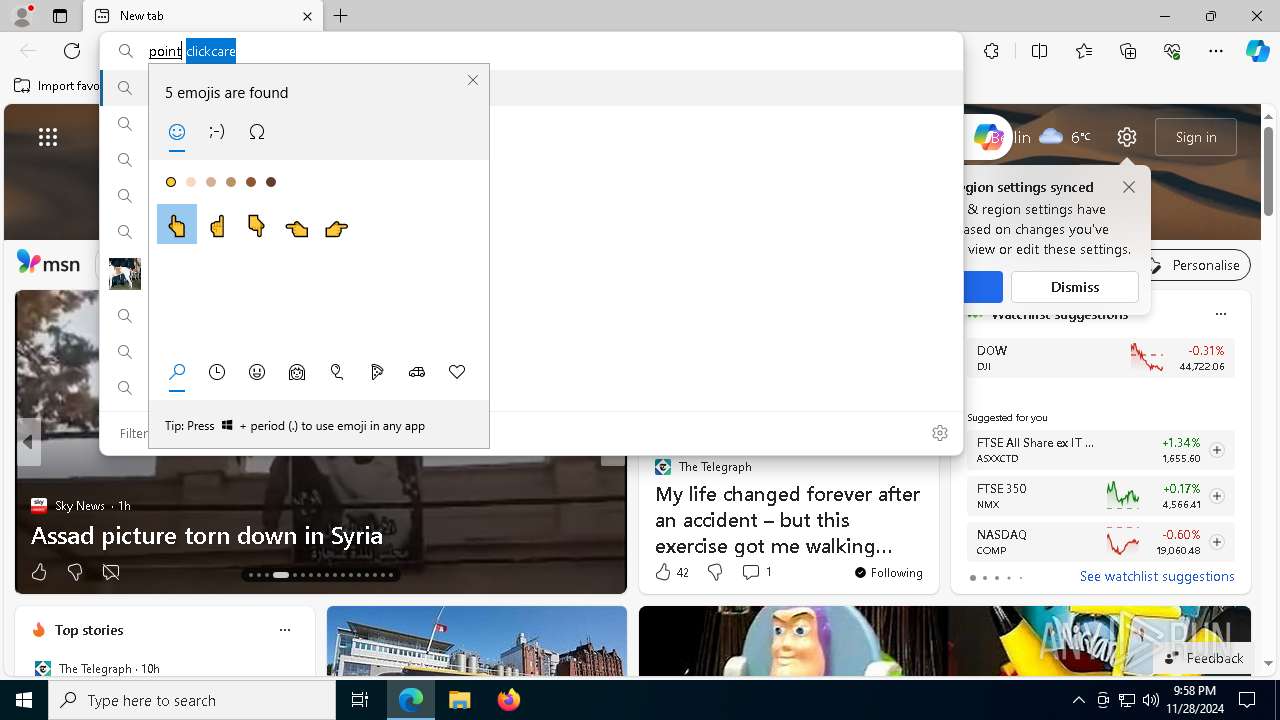Open Browser essentials heart icon
This screenshot has width=1280, height=720.
coord(1172,51)
